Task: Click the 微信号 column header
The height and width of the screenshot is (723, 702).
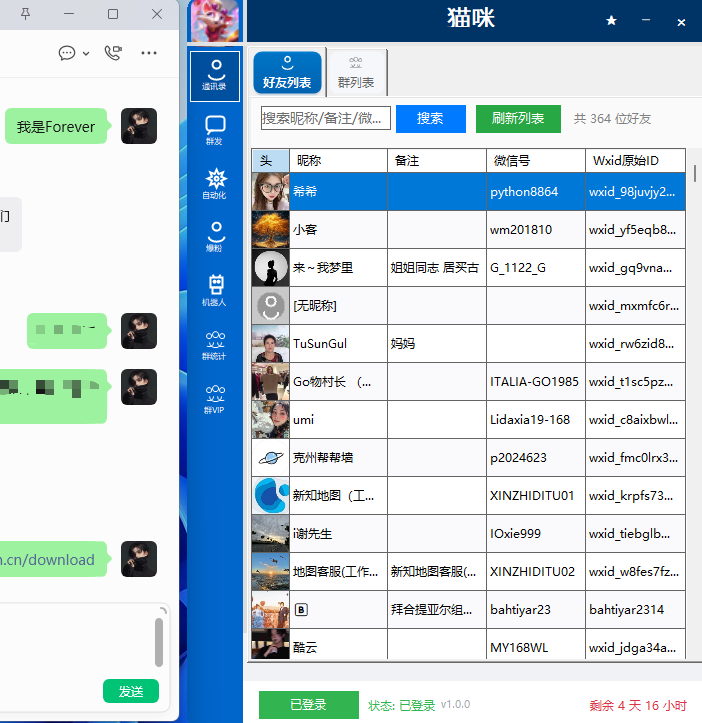Action: pos(535,160)
